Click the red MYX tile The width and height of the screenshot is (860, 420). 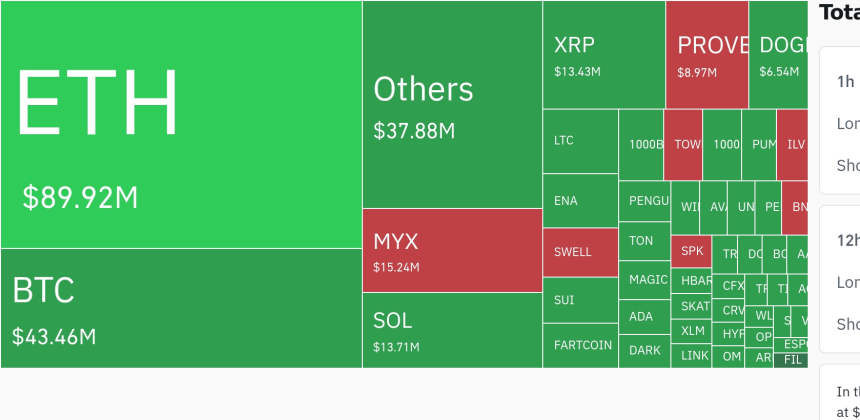click(x=452, y=250)
